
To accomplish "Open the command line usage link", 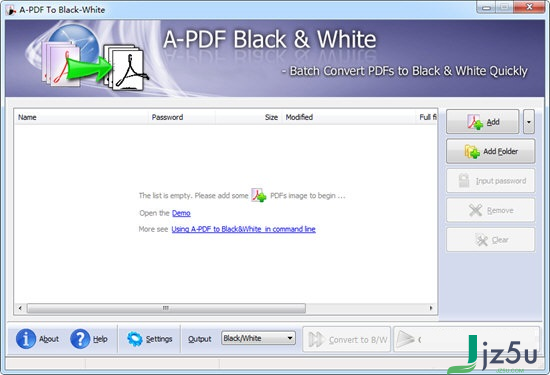I will 243,229.
